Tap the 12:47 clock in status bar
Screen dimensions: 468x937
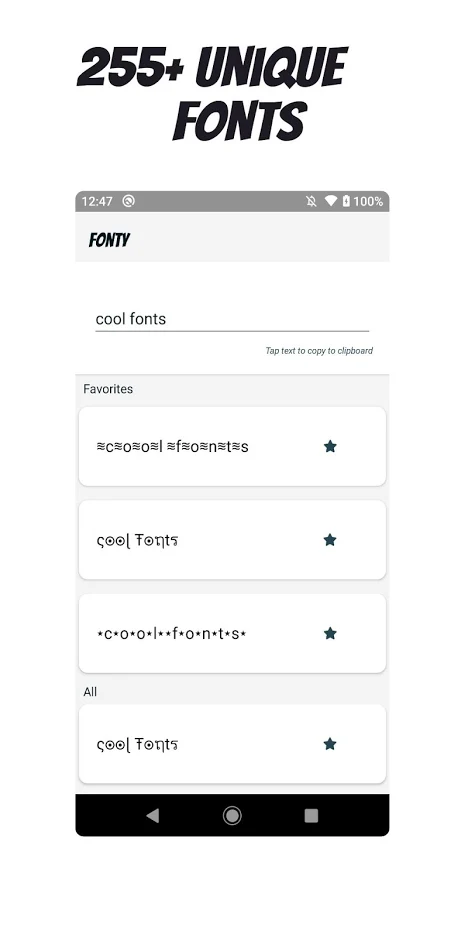[x=97, y=201]
